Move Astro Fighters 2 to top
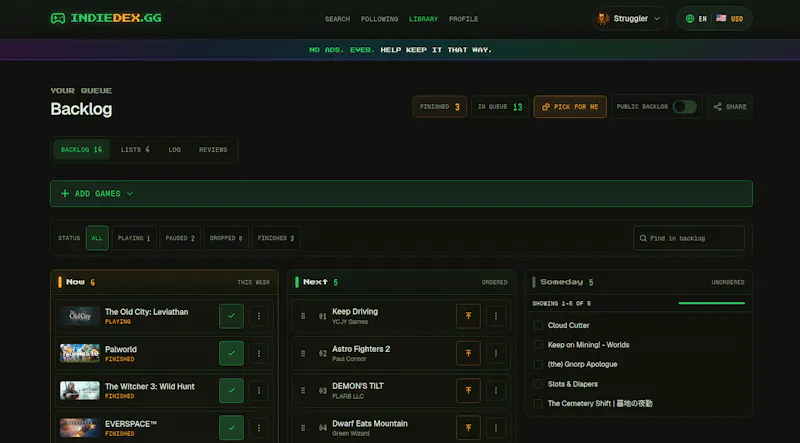Screen dimensions: 800x443 coord(468,353)
